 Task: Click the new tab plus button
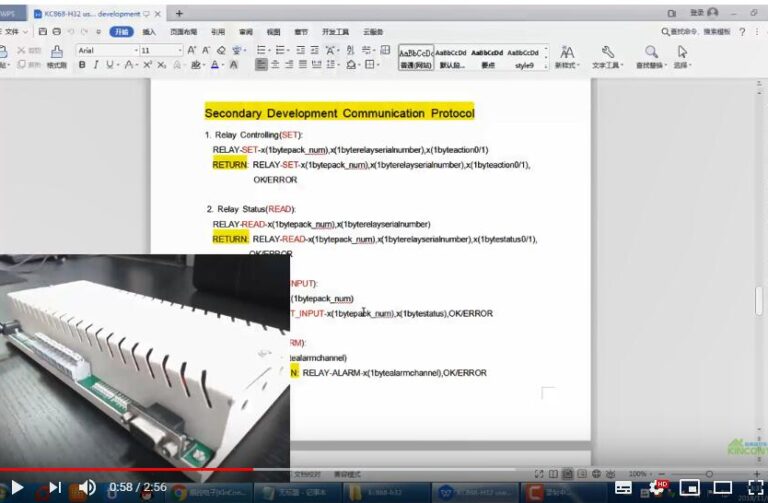pyautogui.click(x=180, y=14)
